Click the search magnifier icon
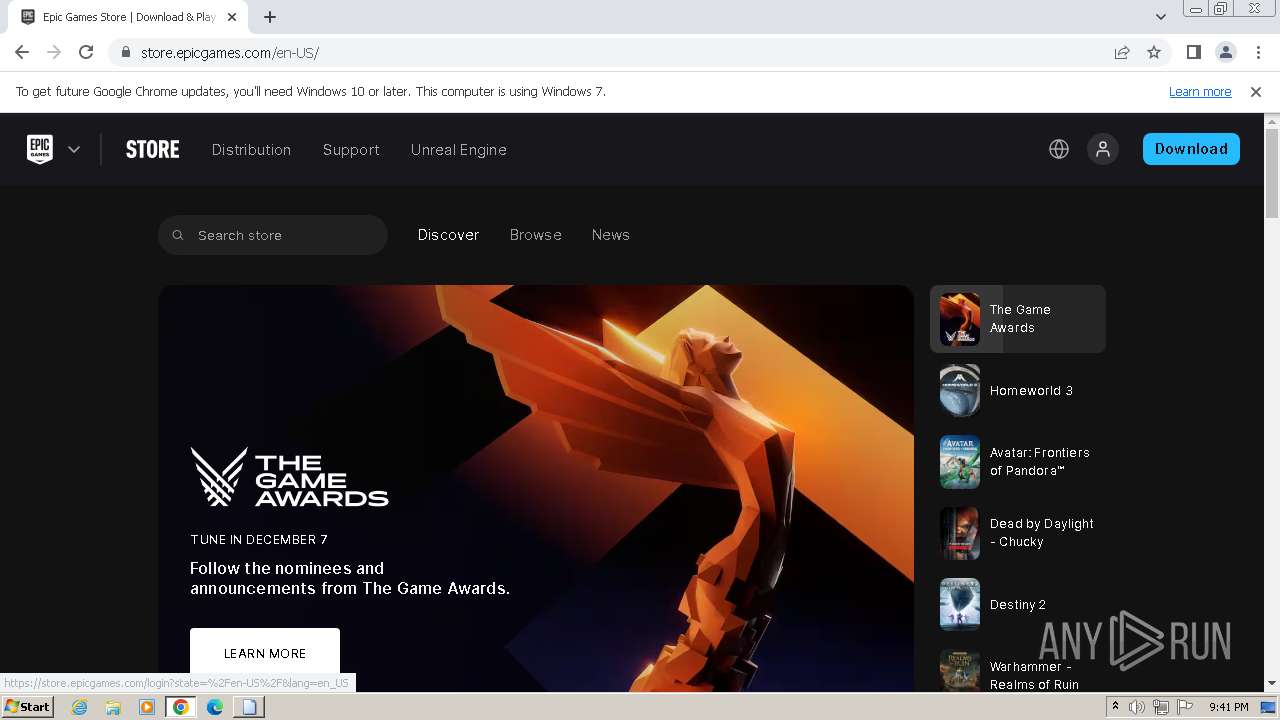 (x=178, y=235)
